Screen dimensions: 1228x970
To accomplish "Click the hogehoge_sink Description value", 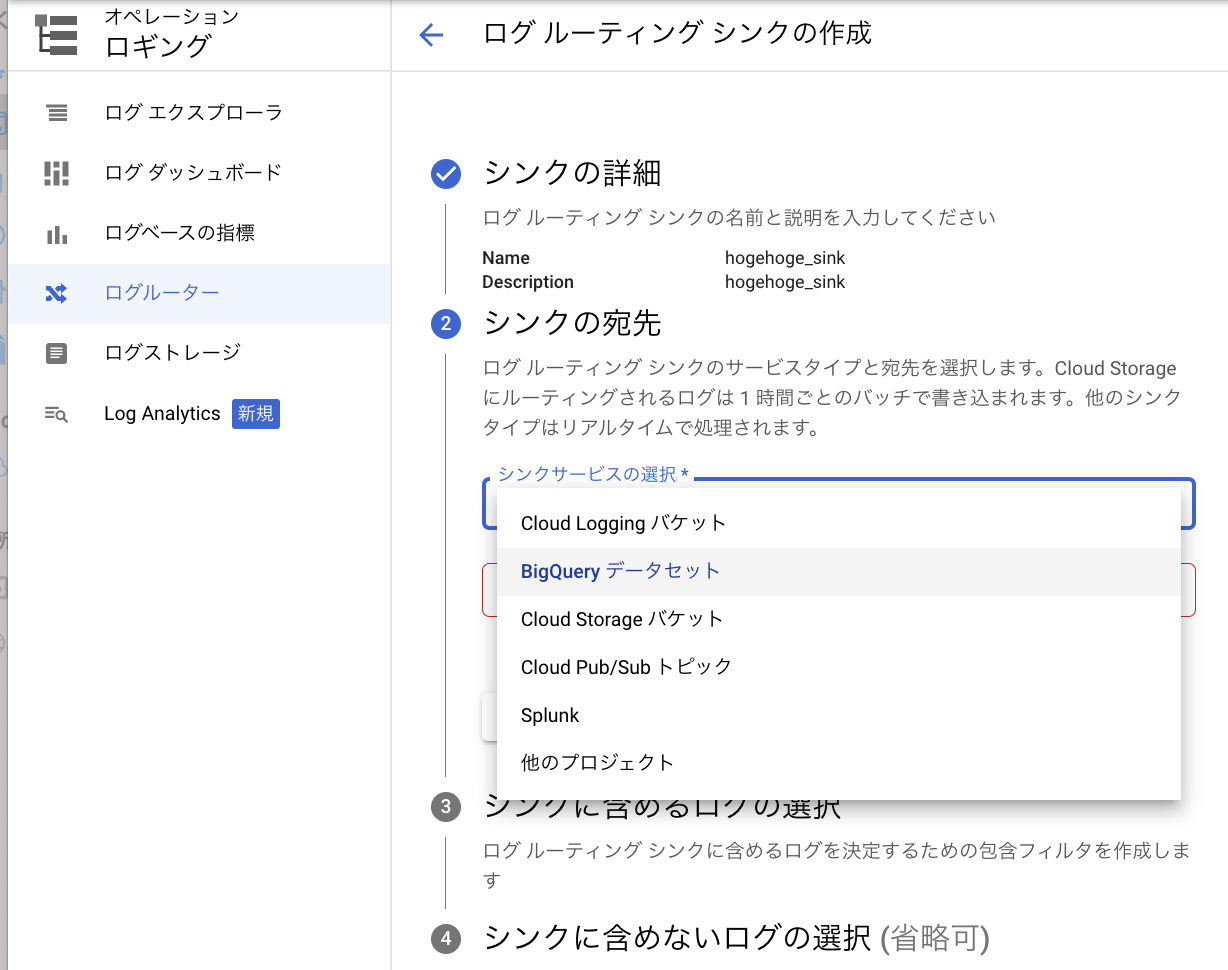I will pyautogui.click(x=785, y=282).
